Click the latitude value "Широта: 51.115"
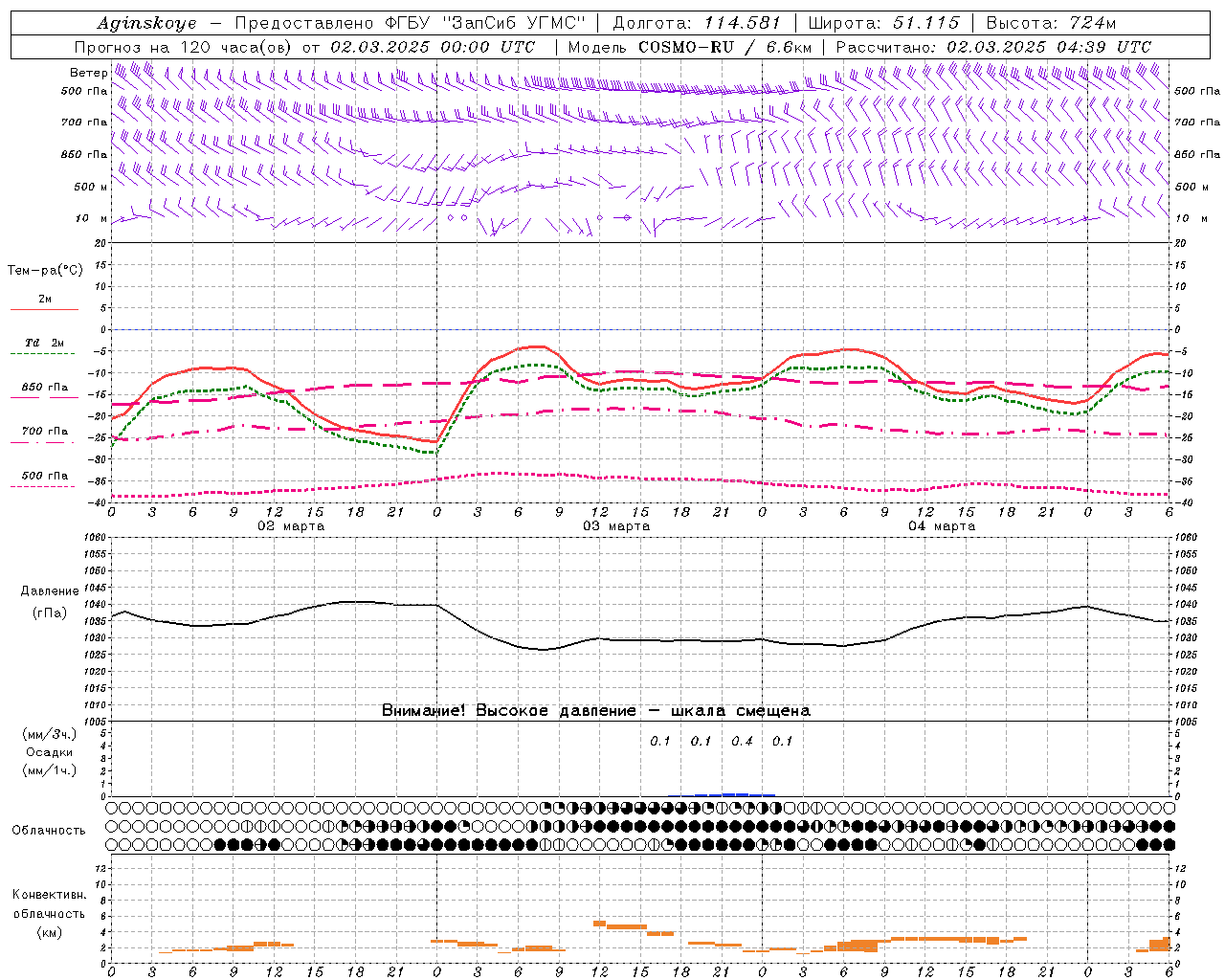 [883, 23]
